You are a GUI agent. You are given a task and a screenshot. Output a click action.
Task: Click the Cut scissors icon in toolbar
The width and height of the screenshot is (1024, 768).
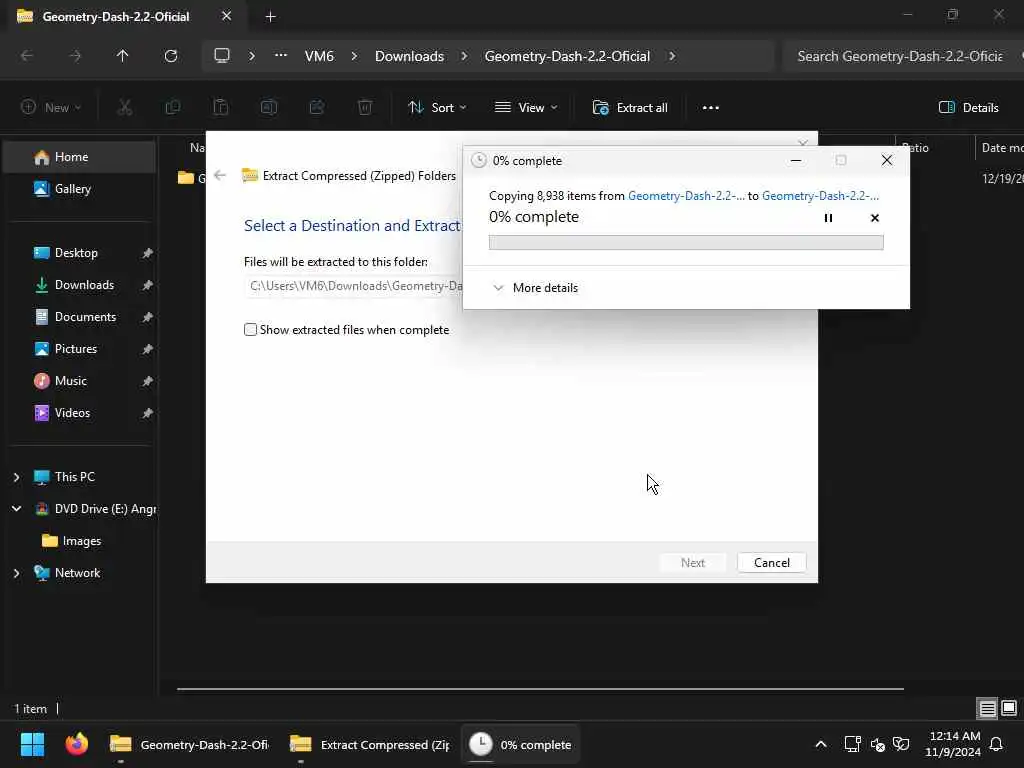[125, 108]
